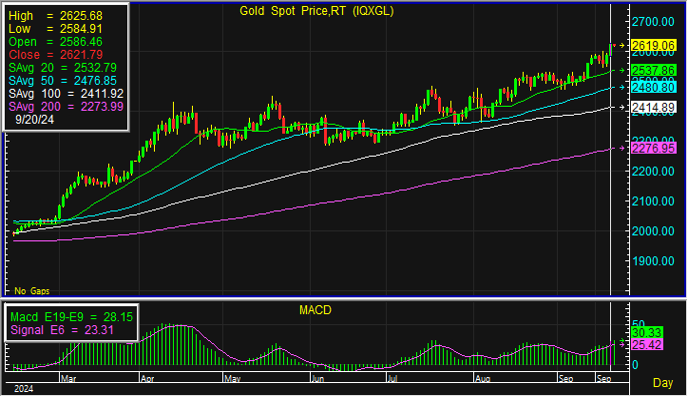The image size is (688, 397).
Task: Click the SAvg 20 legend entry
Action: click(x=62, y=68)
